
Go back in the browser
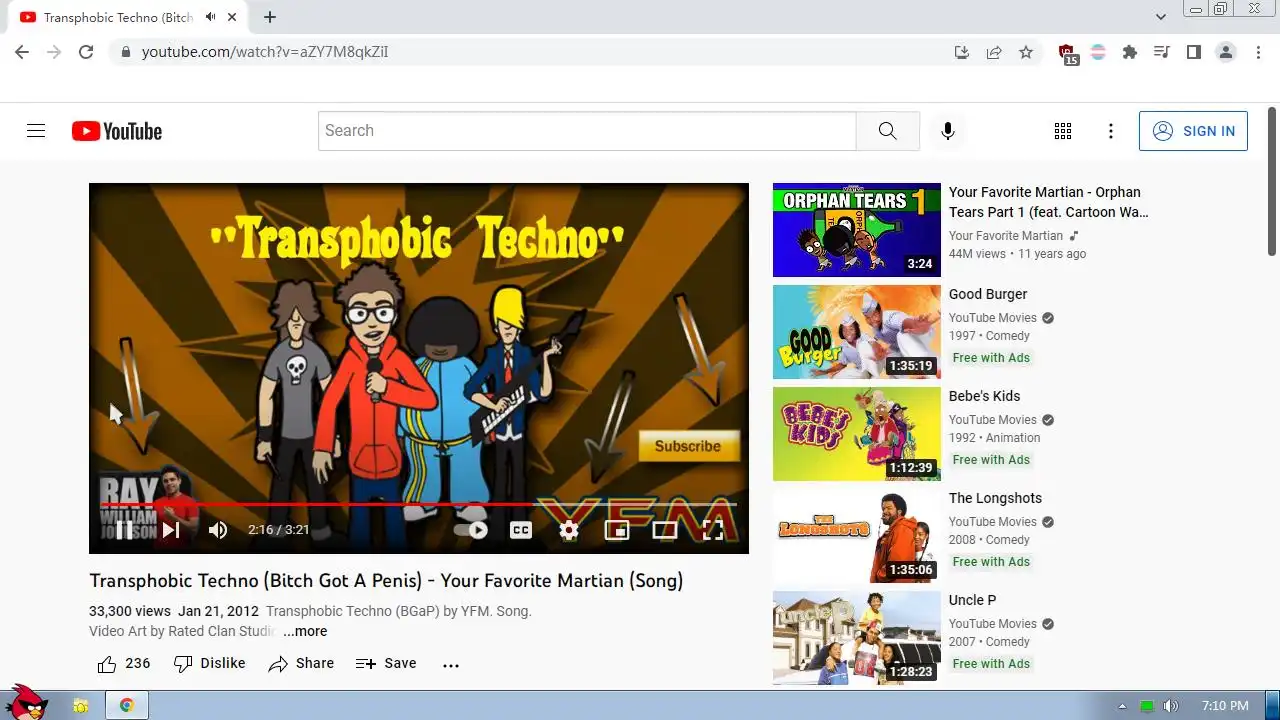point(22,52)
